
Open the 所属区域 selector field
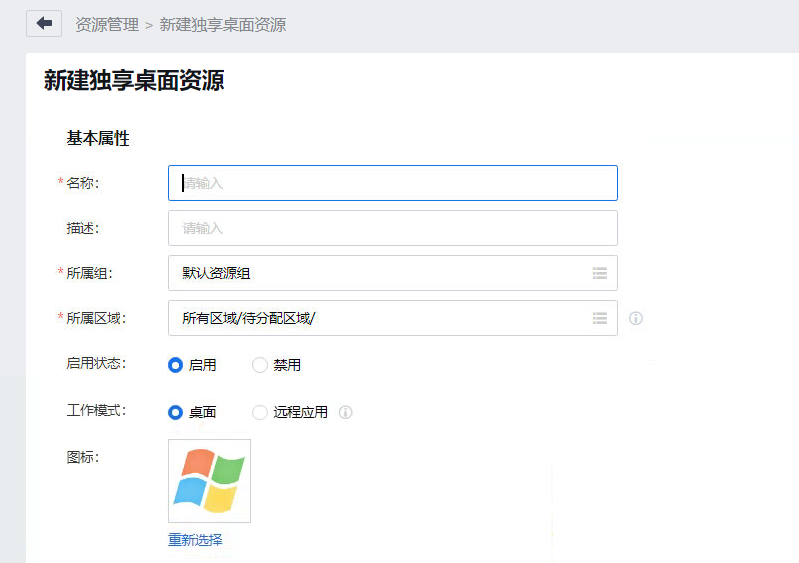click(x=380, y=318)
